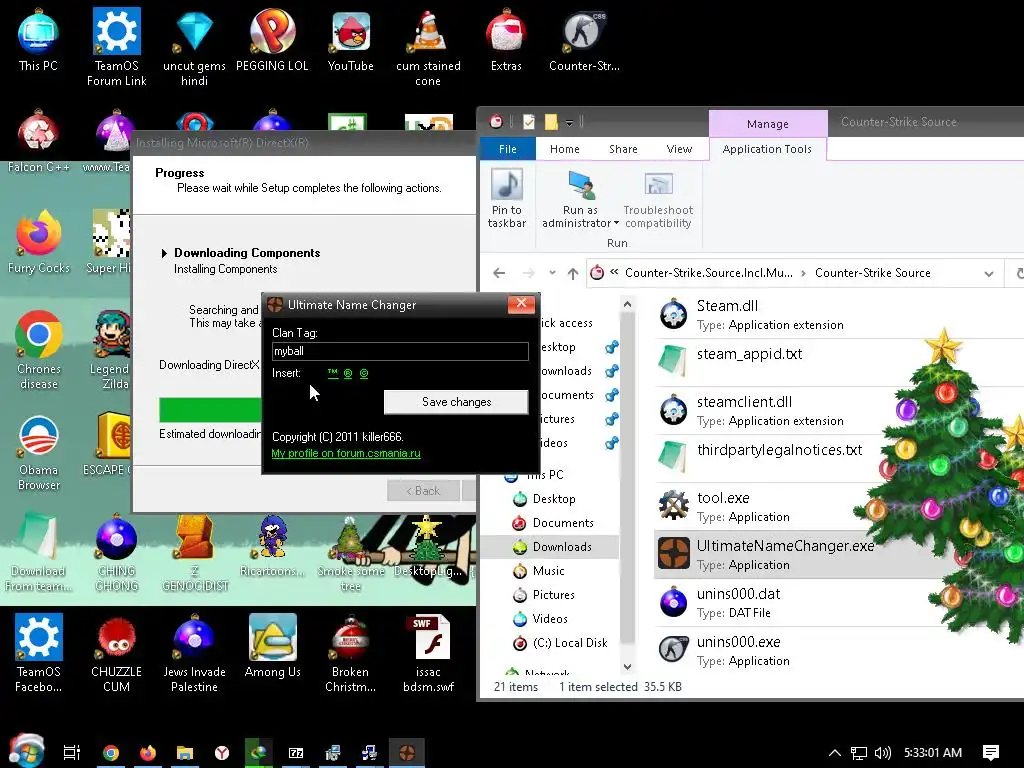1024x768 pixels.
Task: Expand the address bar history dropdown
Action: point(989,274)
